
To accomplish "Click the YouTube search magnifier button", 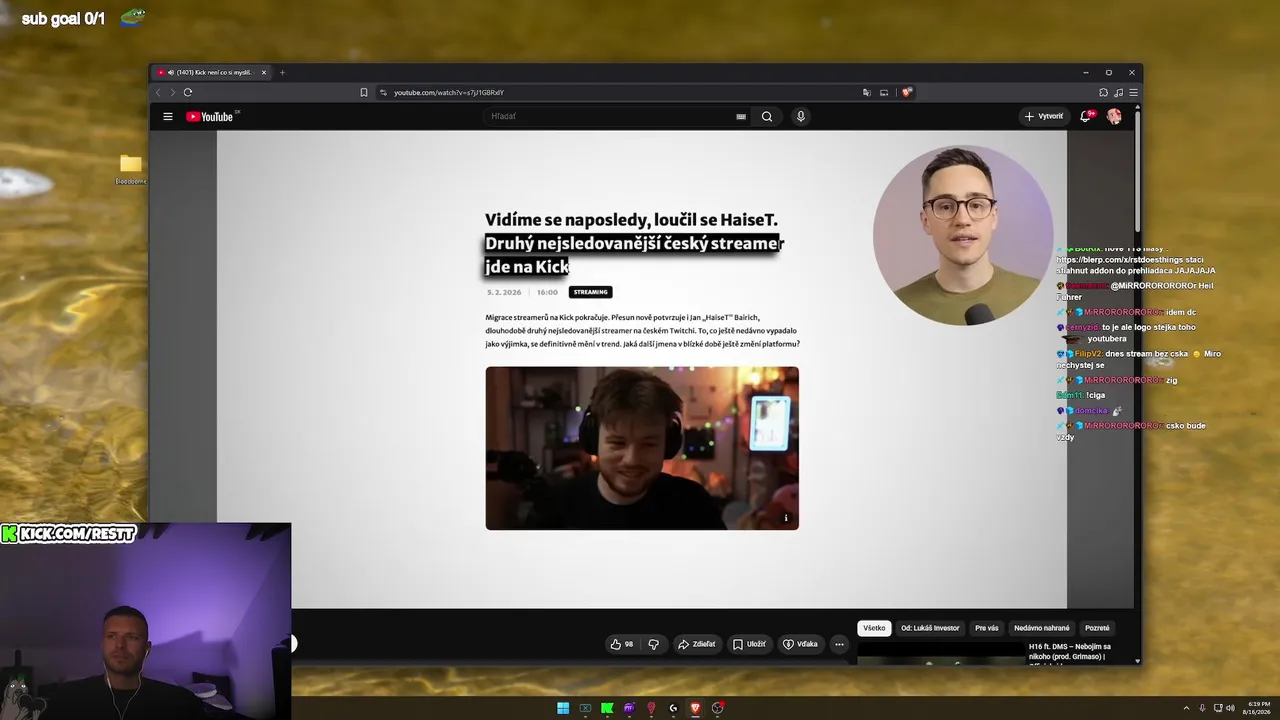I will pos(767,117).
